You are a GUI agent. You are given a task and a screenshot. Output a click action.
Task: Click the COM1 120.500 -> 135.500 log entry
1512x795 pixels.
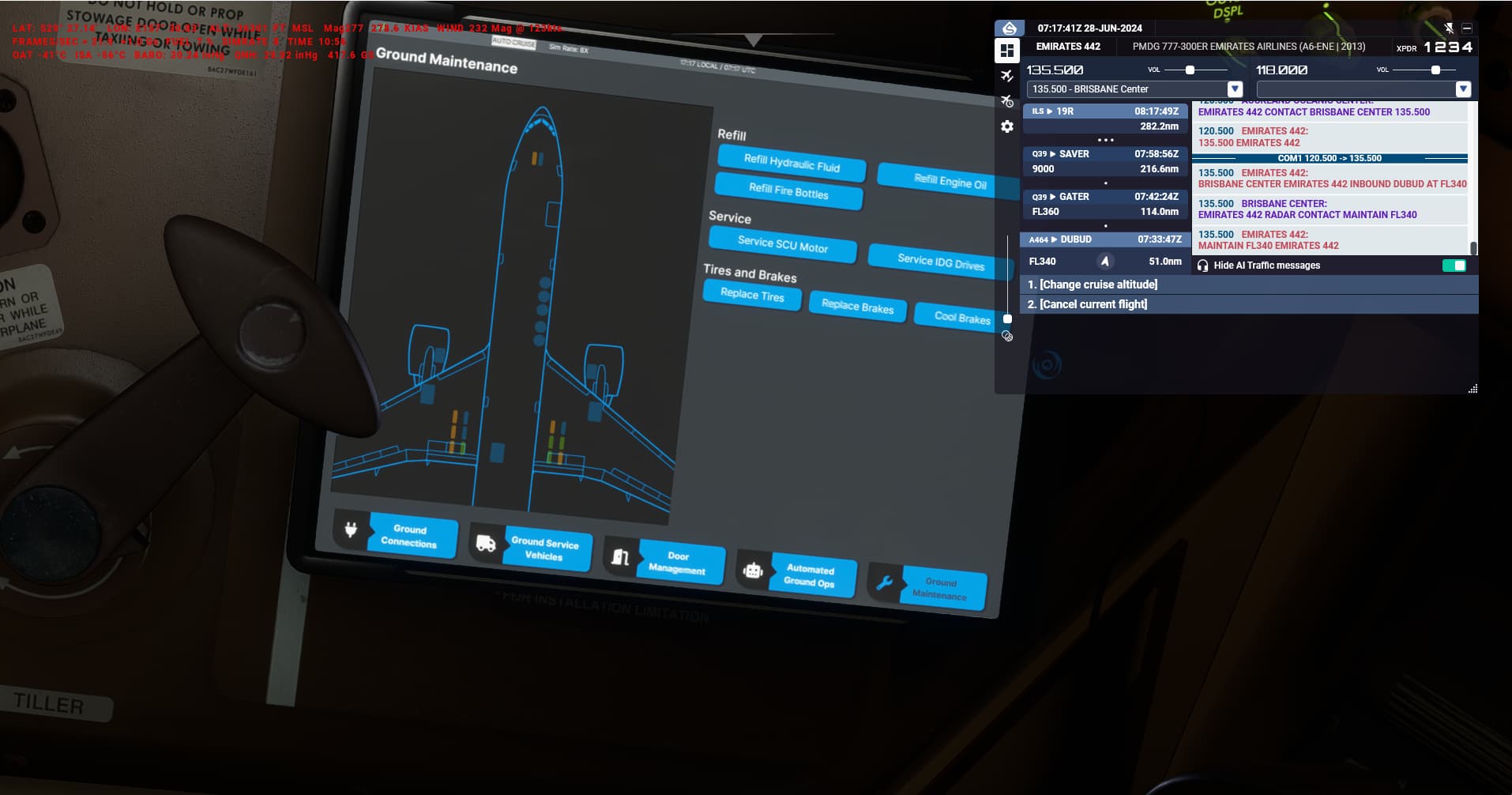(x=1330, y=158)
